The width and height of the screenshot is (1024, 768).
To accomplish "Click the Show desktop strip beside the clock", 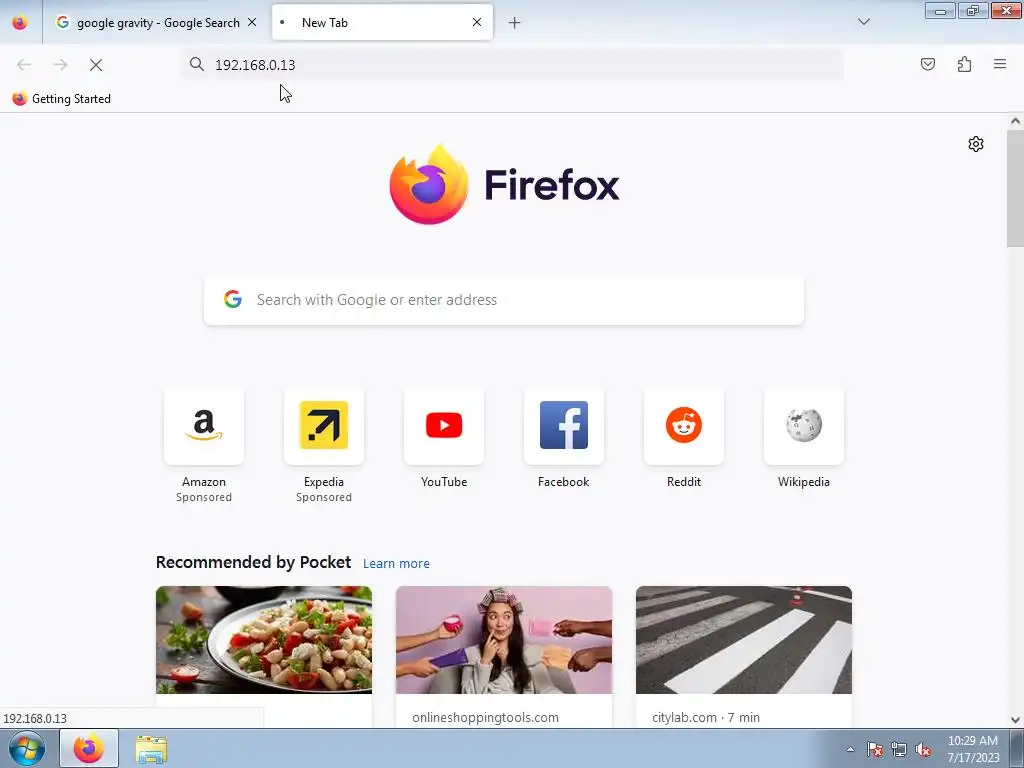I will click(1018, 748).
